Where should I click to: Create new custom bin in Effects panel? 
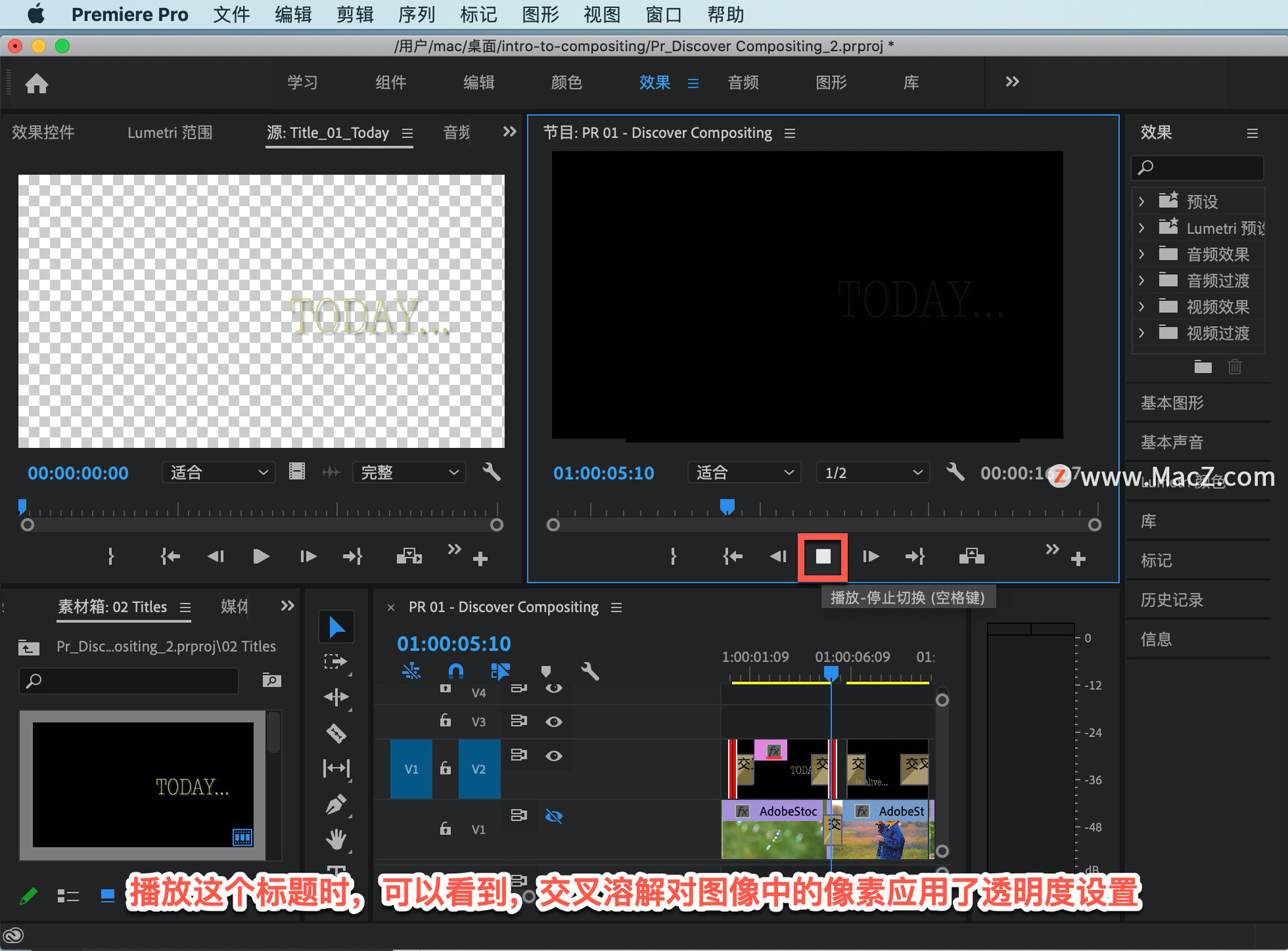point(1203,366)
